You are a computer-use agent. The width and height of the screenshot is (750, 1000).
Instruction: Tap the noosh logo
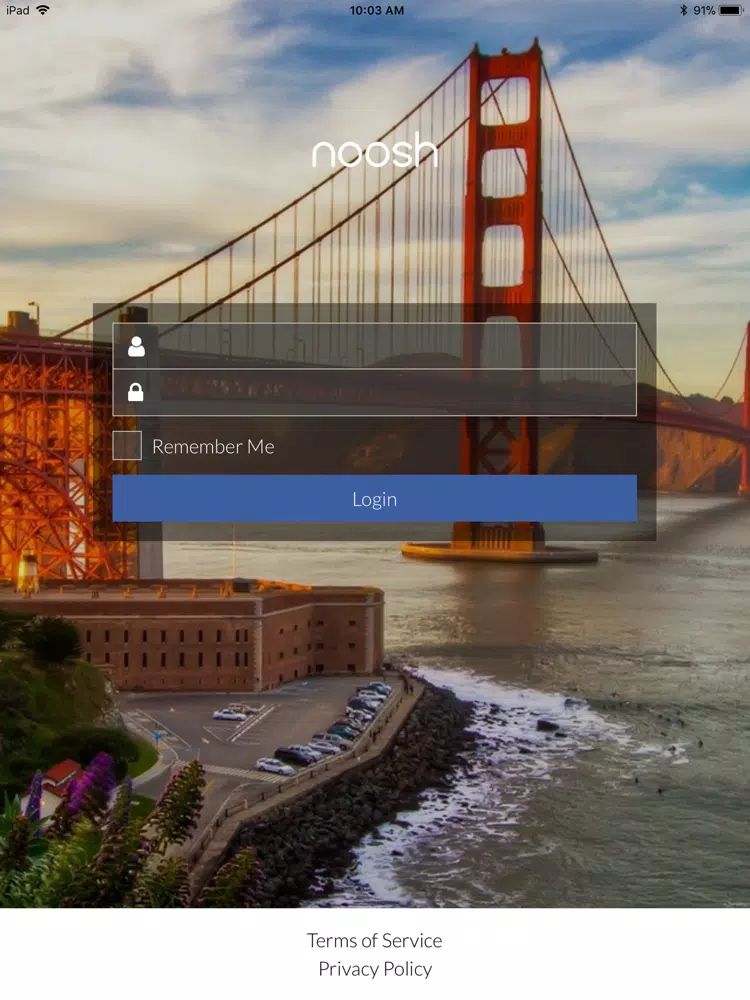[374, 151]
